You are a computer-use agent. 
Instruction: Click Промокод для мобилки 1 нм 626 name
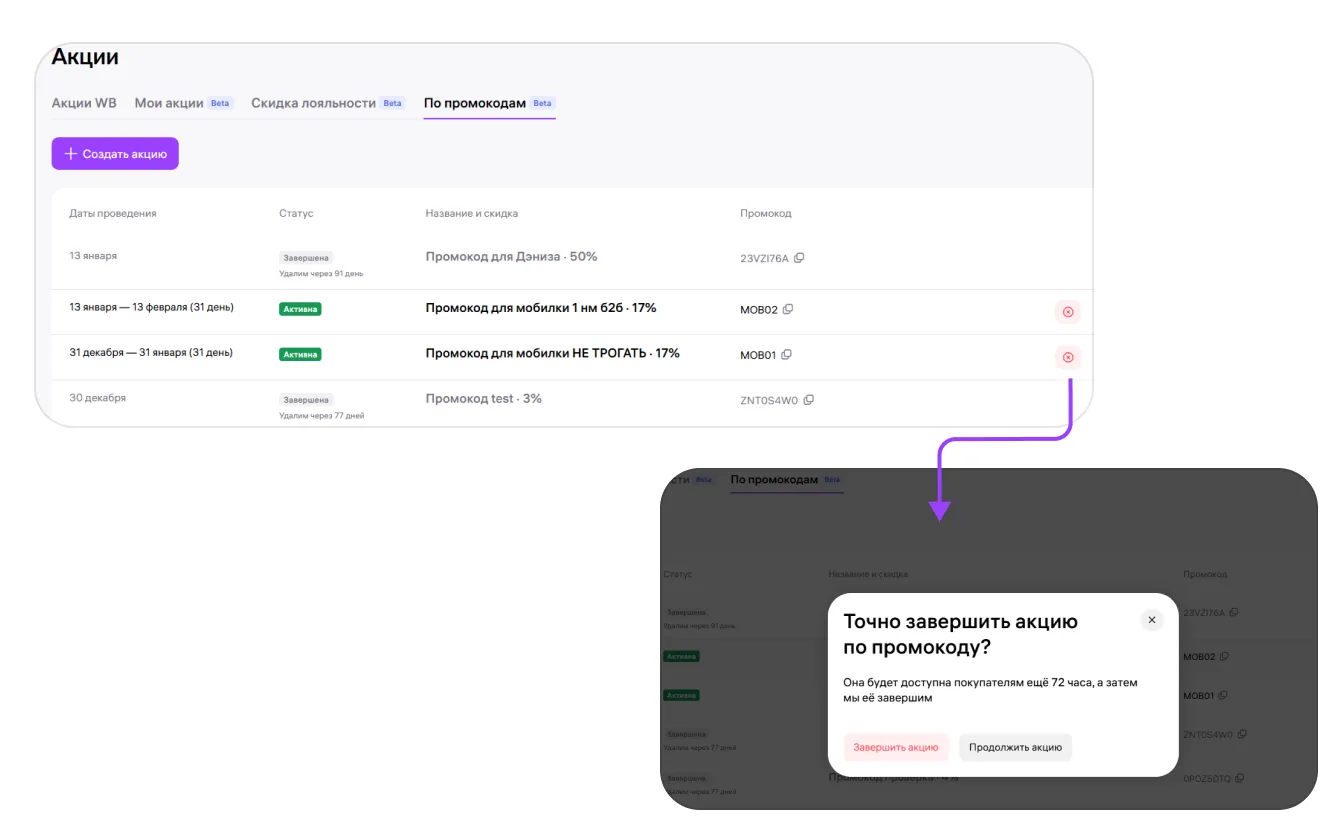(x=540, y=308)
